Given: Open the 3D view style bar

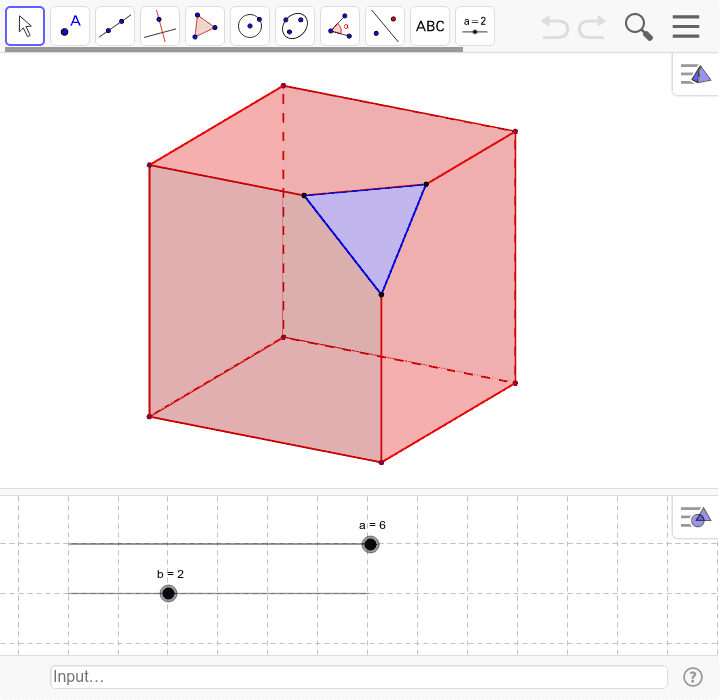Looking at the screenshot, I should tap(696, 74).
